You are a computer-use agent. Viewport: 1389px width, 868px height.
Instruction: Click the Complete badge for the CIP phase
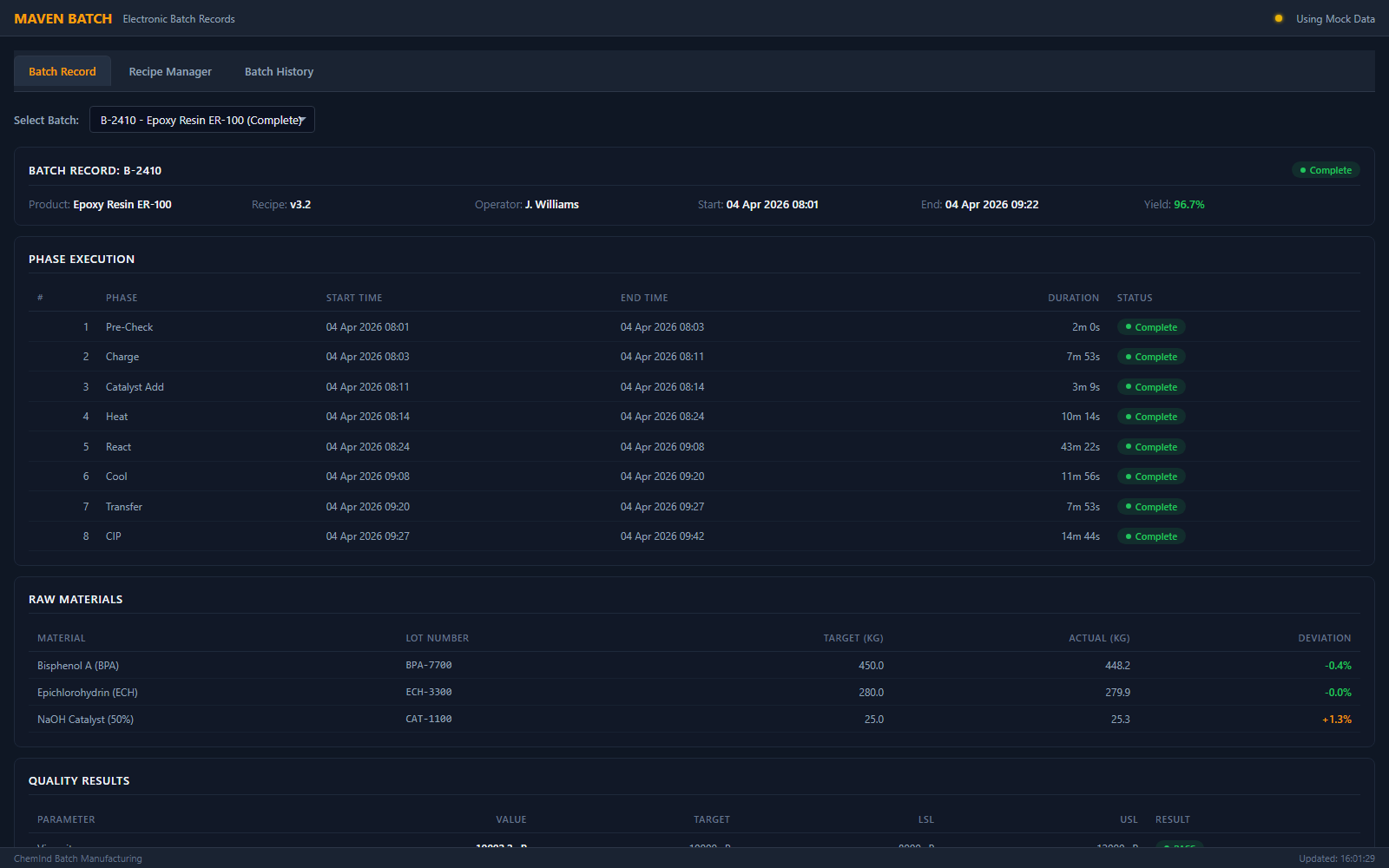[1151, 536]
